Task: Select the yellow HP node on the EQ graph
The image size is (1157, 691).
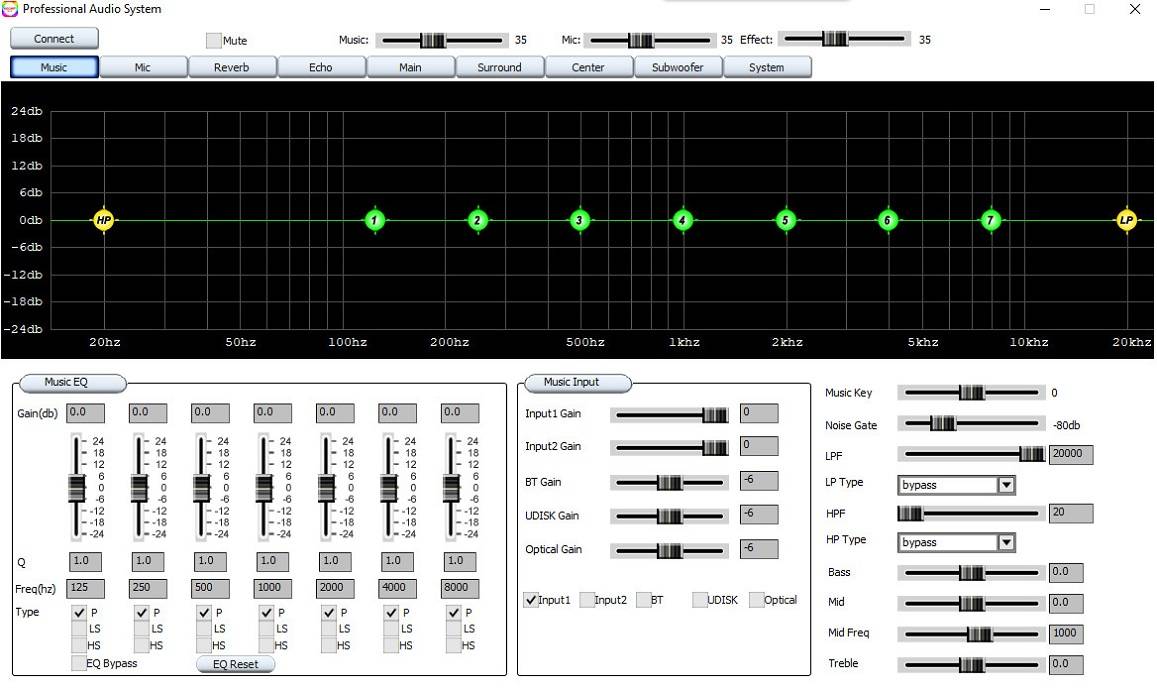Action: click(104, 220)
